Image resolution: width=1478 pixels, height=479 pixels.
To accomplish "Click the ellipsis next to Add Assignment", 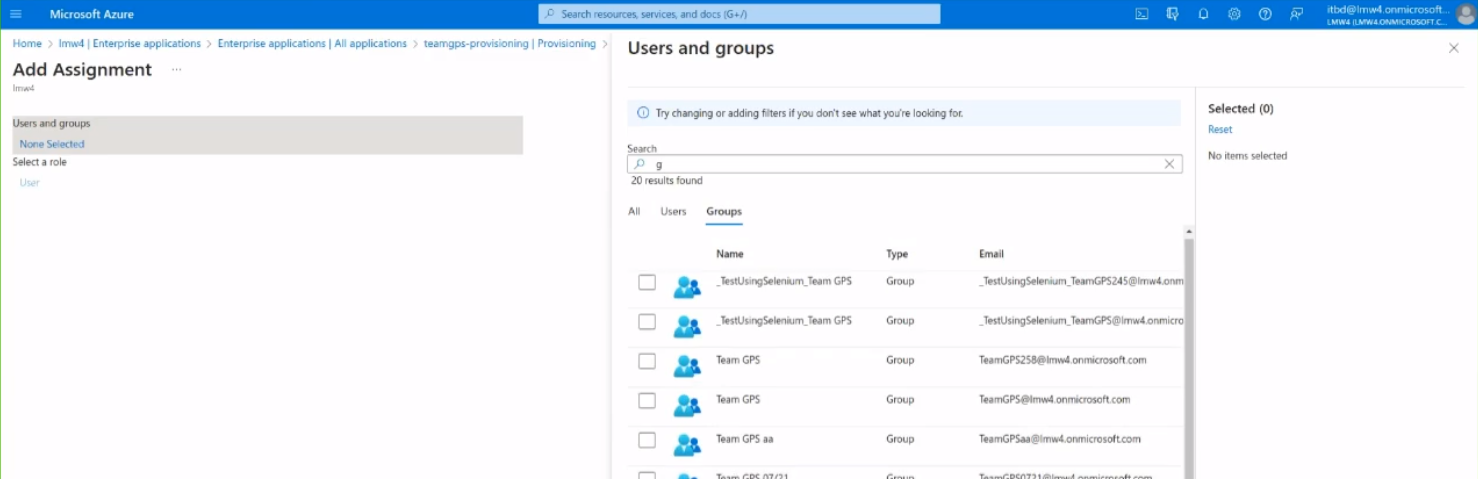I will [177, 70].
